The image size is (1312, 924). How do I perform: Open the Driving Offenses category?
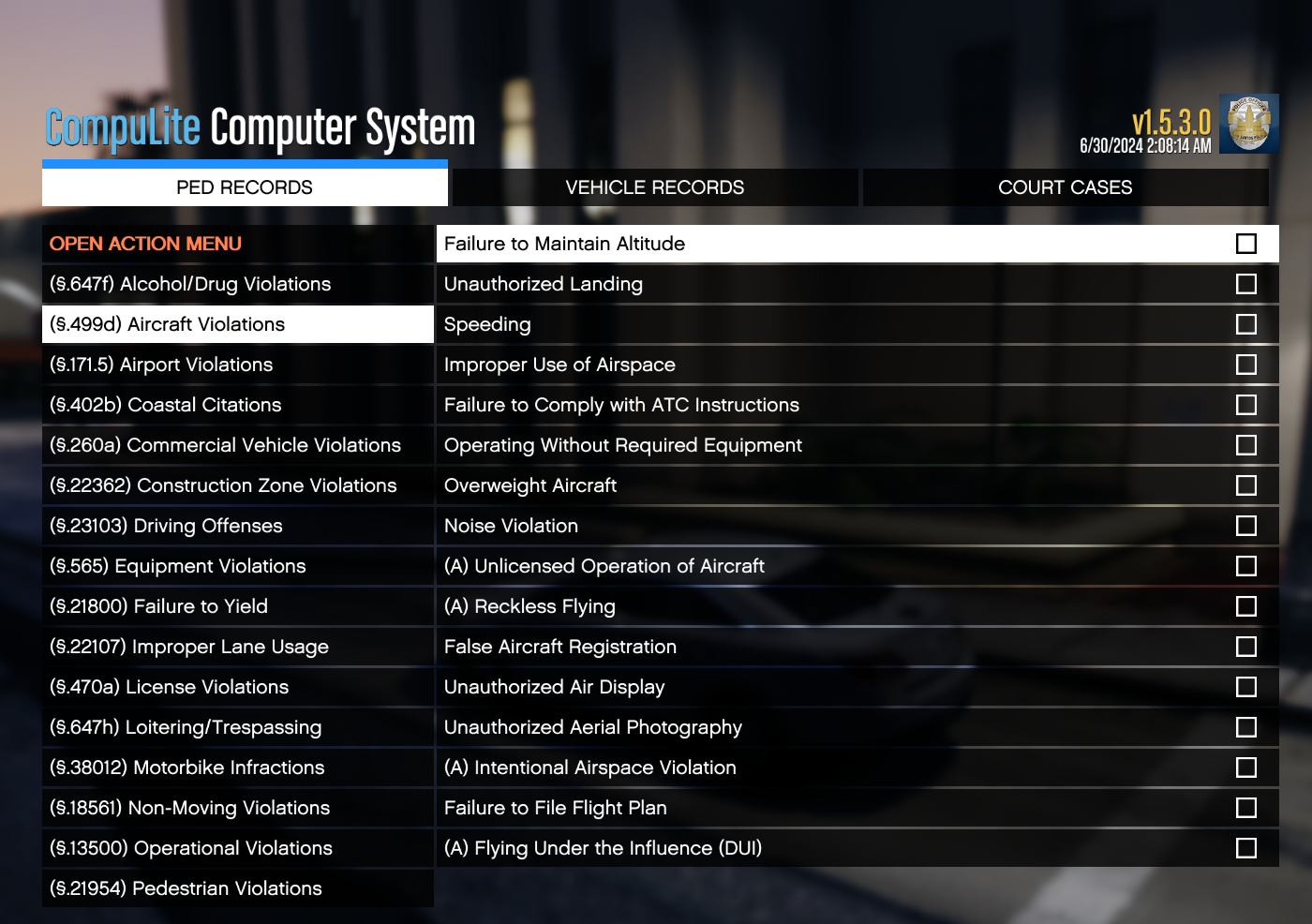click(166, 526)
